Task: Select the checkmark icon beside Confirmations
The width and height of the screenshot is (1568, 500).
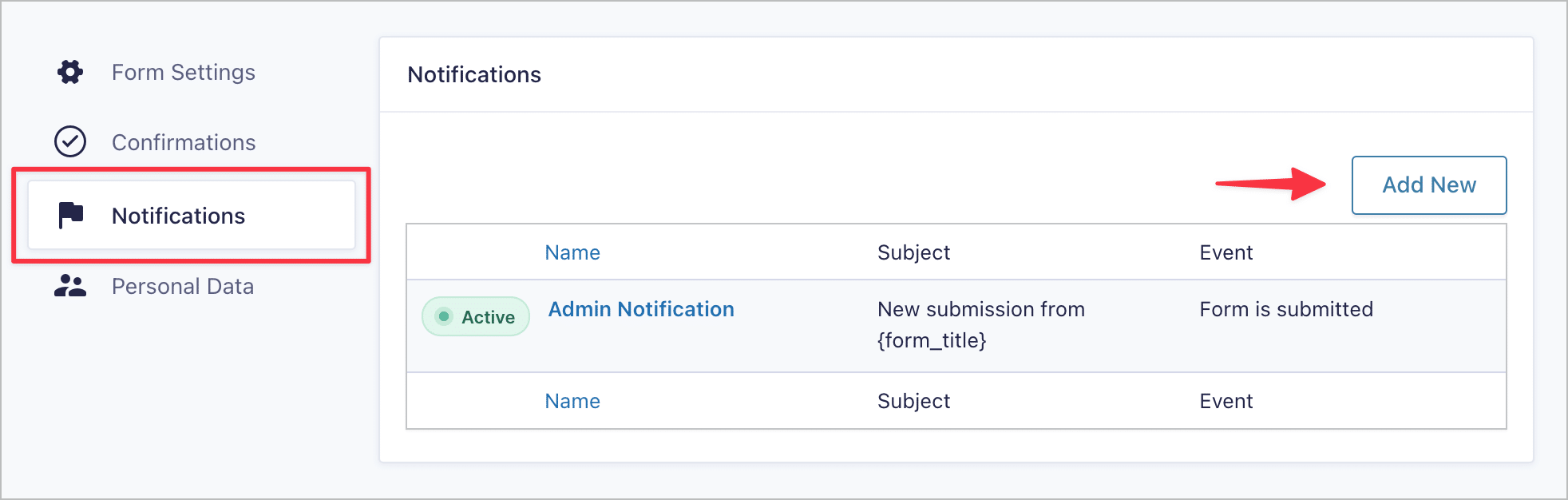Action: pos(70,142)
